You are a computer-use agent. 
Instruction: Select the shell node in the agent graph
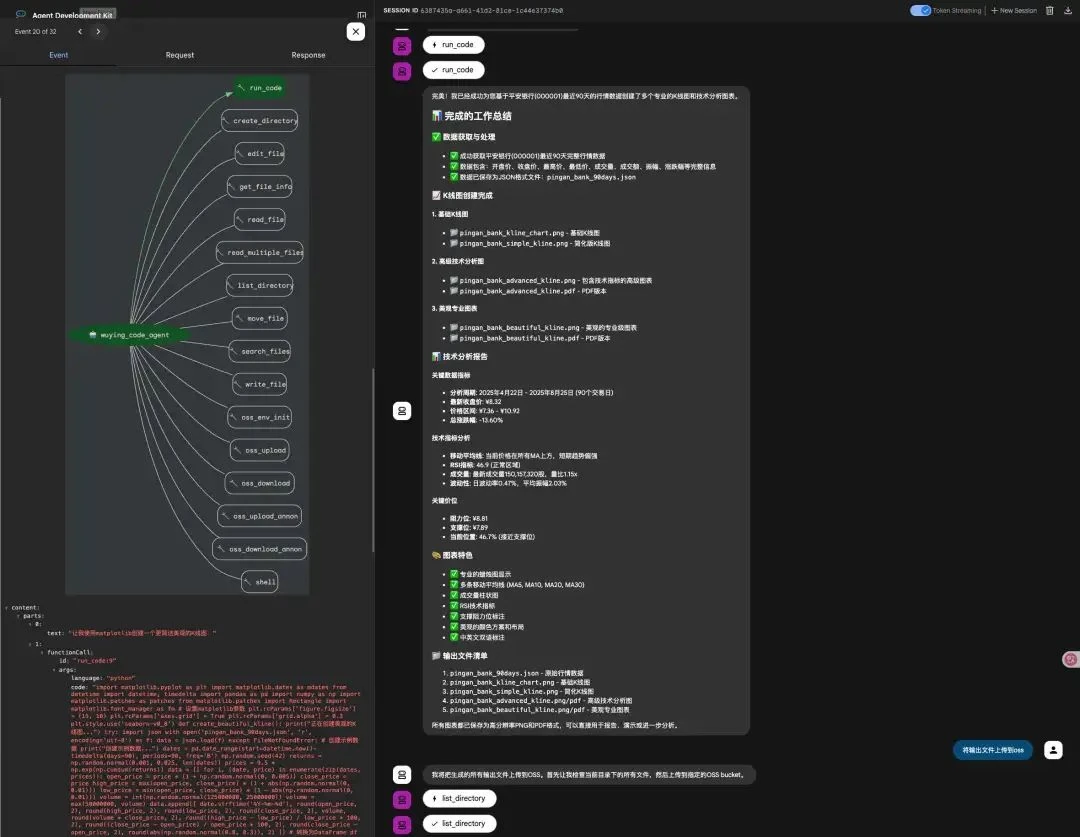[x=261, y=581]
